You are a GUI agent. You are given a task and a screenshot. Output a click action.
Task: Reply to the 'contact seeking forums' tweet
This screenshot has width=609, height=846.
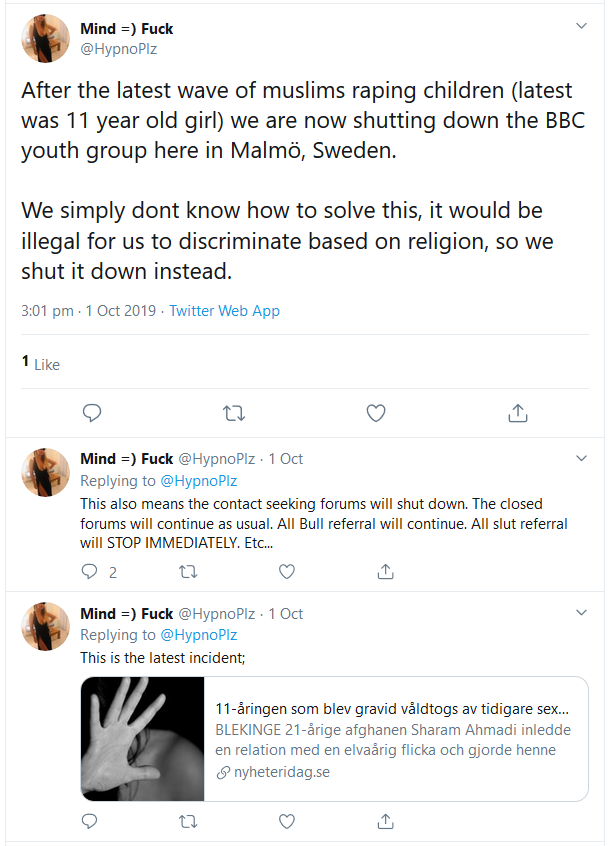[89, 571]
